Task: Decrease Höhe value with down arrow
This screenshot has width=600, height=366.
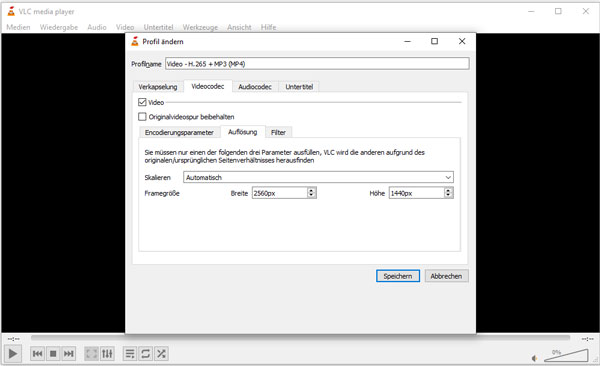Action: (x=448, y=196)
